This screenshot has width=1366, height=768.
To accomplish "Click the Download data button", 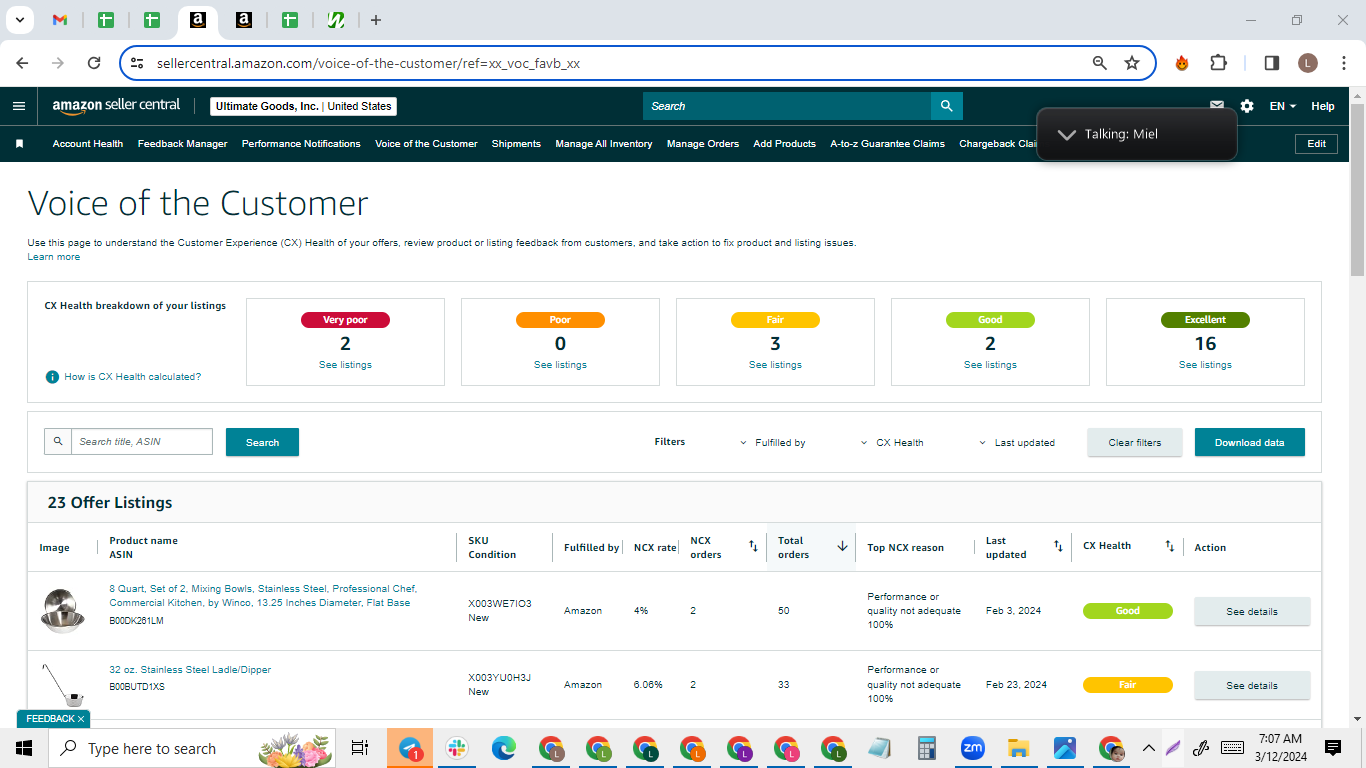I will tap(1249, 442).
